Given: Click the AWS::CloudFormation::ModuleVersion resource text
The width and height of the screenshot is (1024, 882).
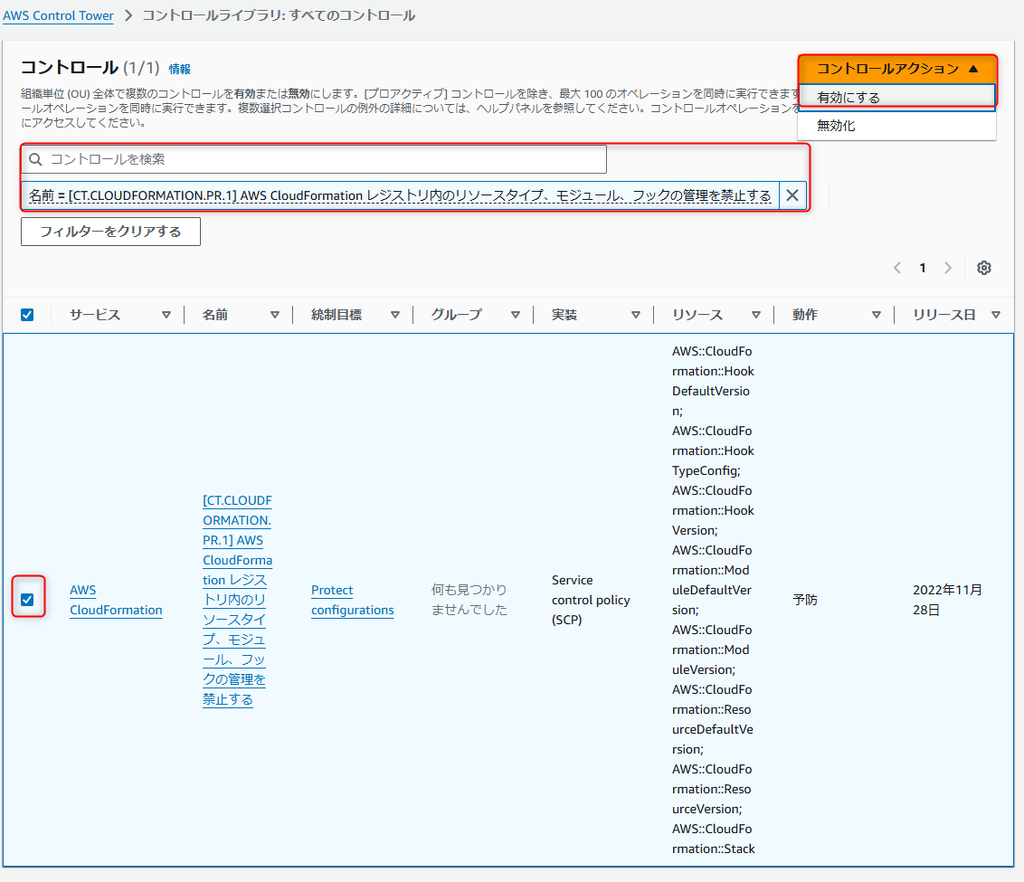Looking at the screenshot, I should click(711, 650).
